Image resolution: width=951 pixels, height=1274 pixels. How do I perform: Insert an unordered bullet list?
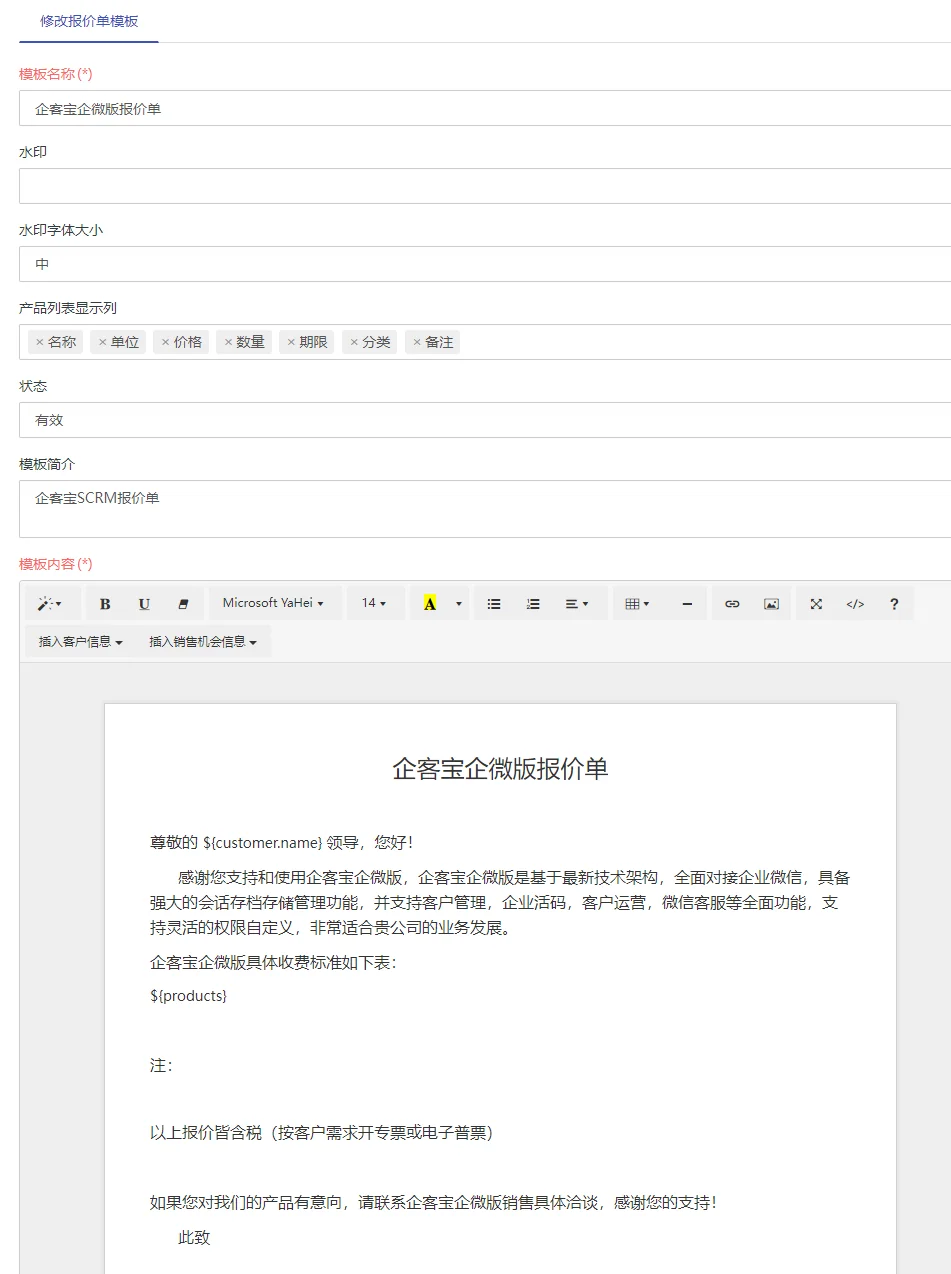click(x=494, y=604)
